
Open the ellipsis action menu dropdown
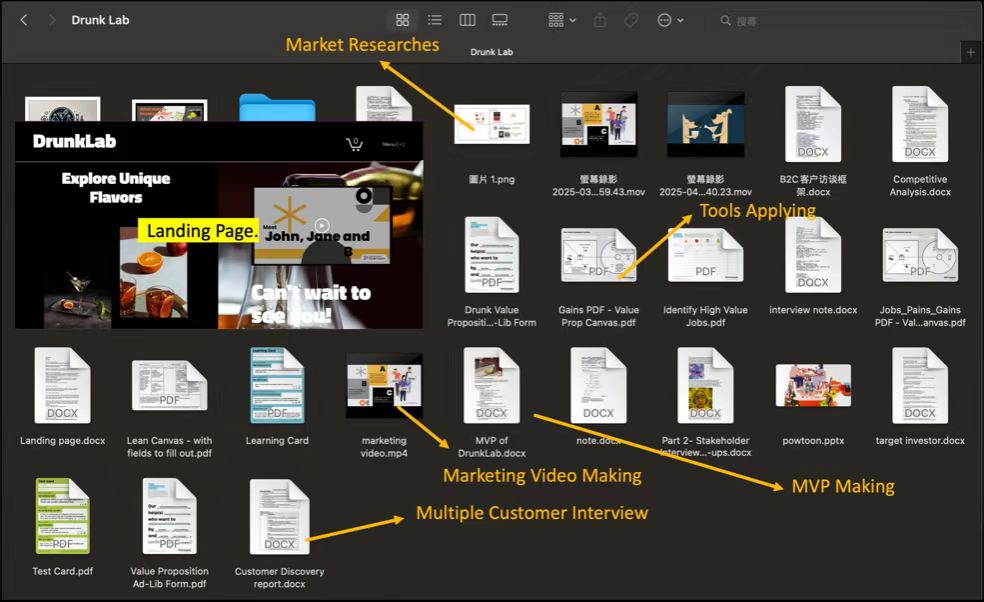(670, 20)
